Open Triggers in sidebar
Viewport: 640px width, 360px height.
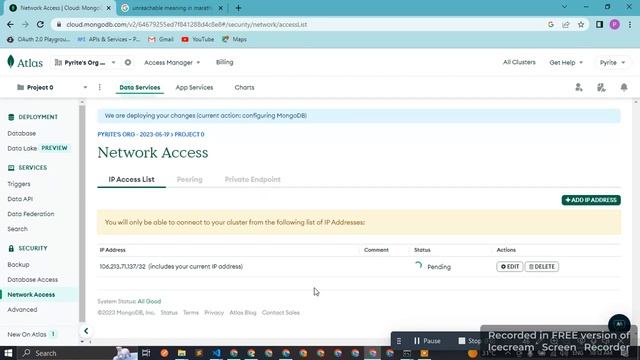coord(19,184)
